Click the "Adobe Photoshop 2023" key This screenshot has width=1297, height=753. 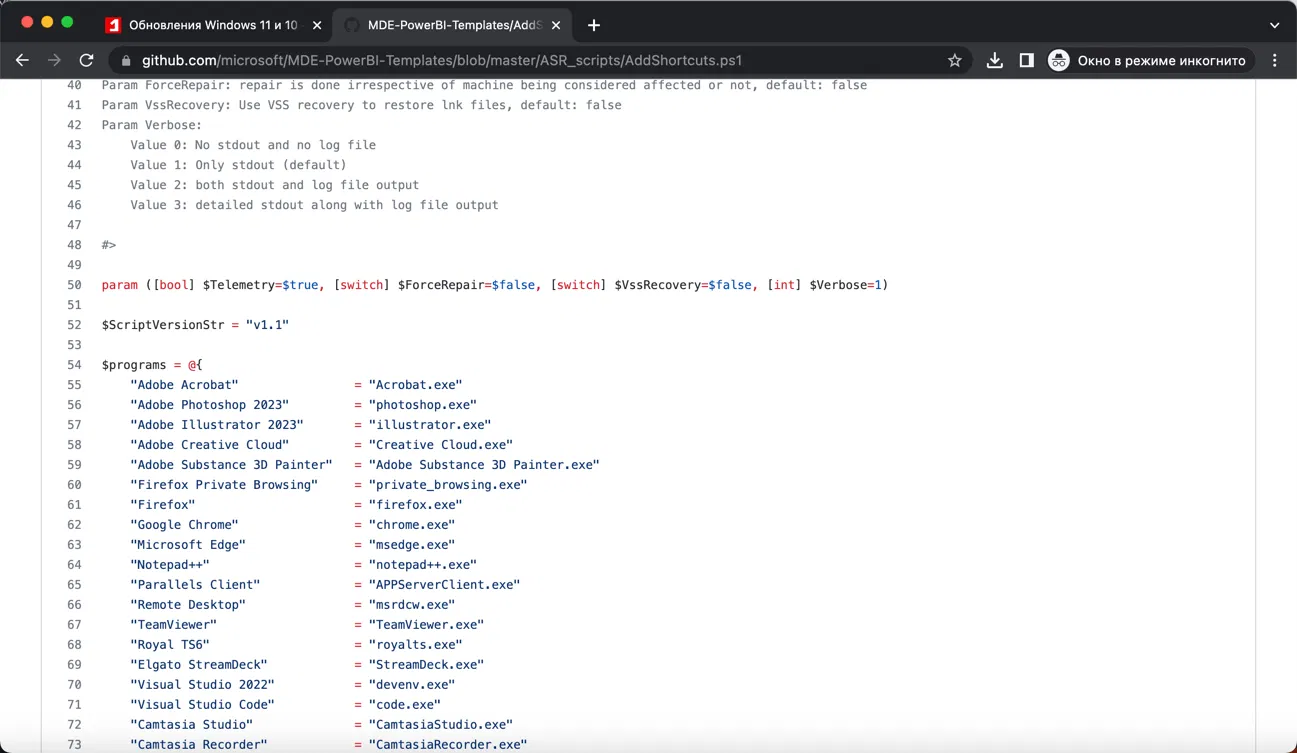pos(209,405)
